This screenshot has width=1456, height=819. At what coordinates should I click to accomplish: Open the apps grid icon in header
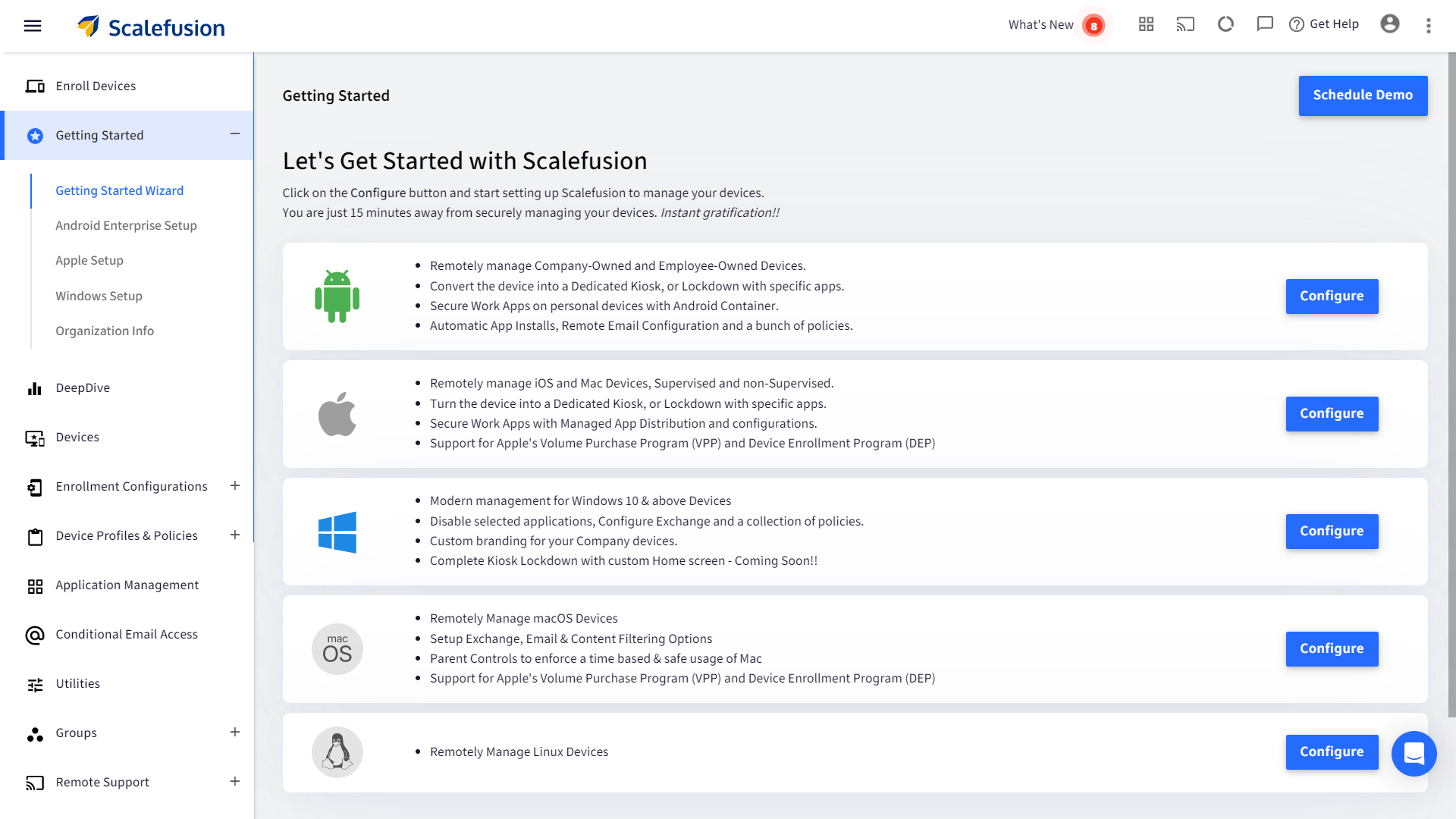point(1146,24)
